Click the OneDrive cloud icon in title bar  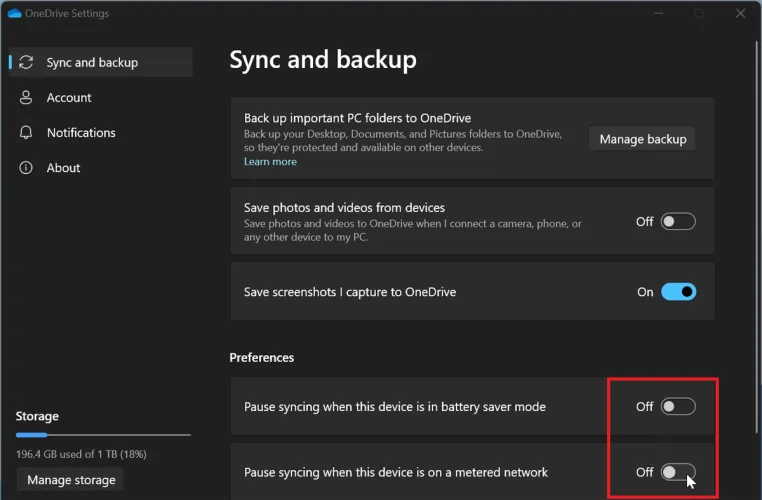tap(13, 14)
